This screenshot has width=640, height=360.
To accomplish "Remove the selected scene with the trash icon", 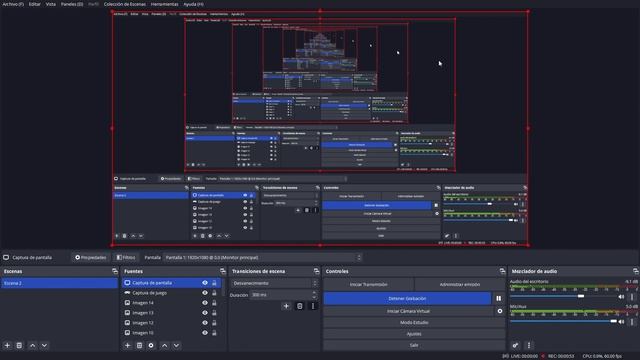I will tap(19, 345).
